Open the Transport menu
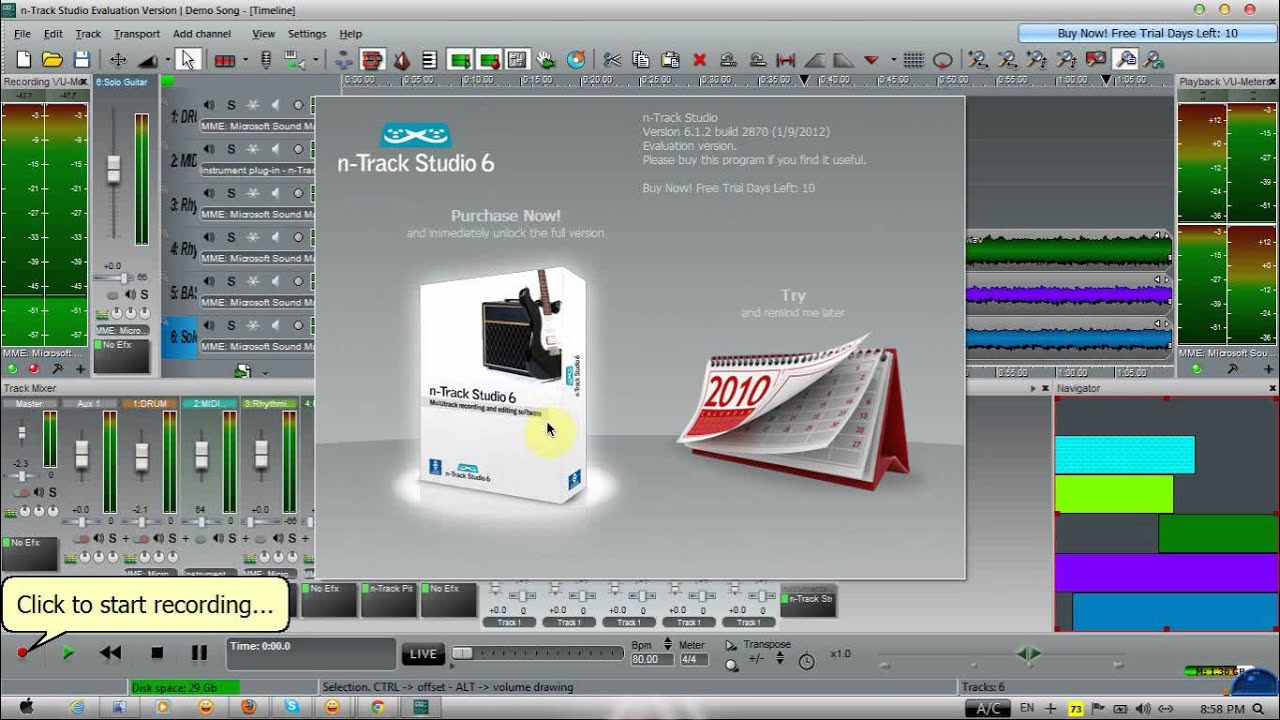1280x720 pixels. point(137,34)
